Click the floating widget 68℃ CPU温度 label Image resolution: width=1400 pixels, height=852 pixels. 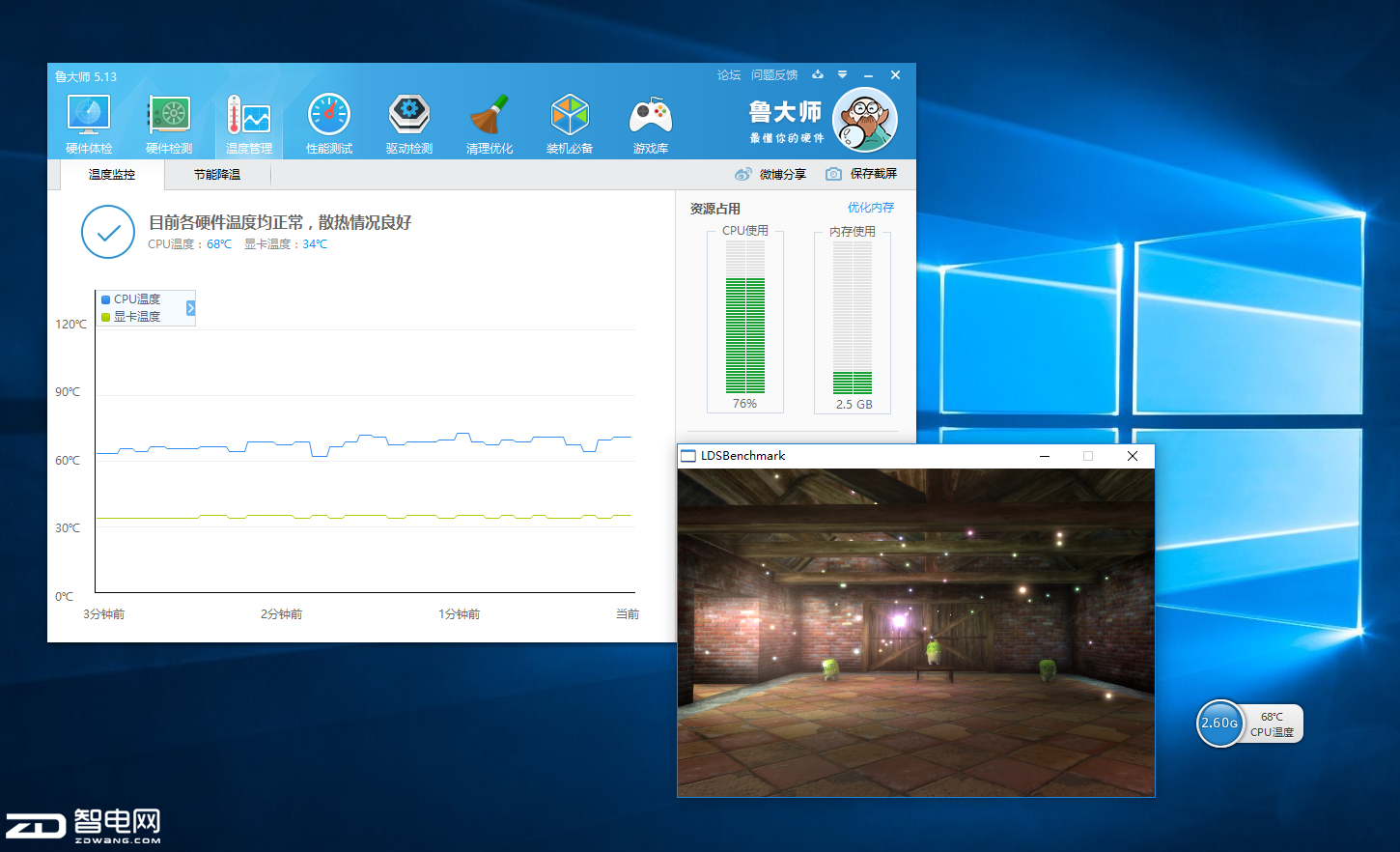(x=1272, y=724)
